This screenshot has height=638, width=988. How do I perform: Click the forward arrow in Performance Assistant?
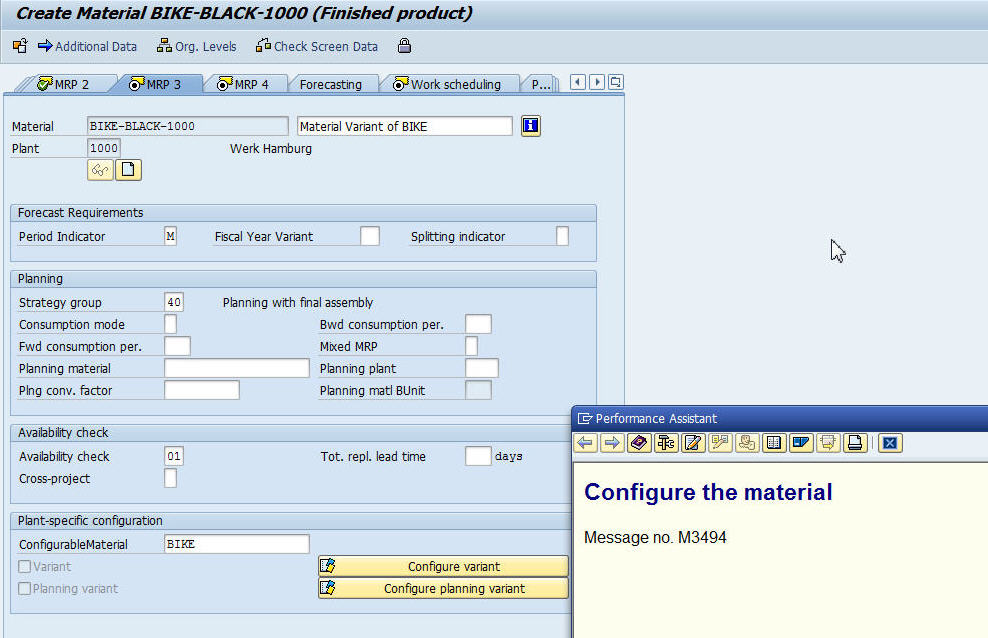click(x=612, y=442)
